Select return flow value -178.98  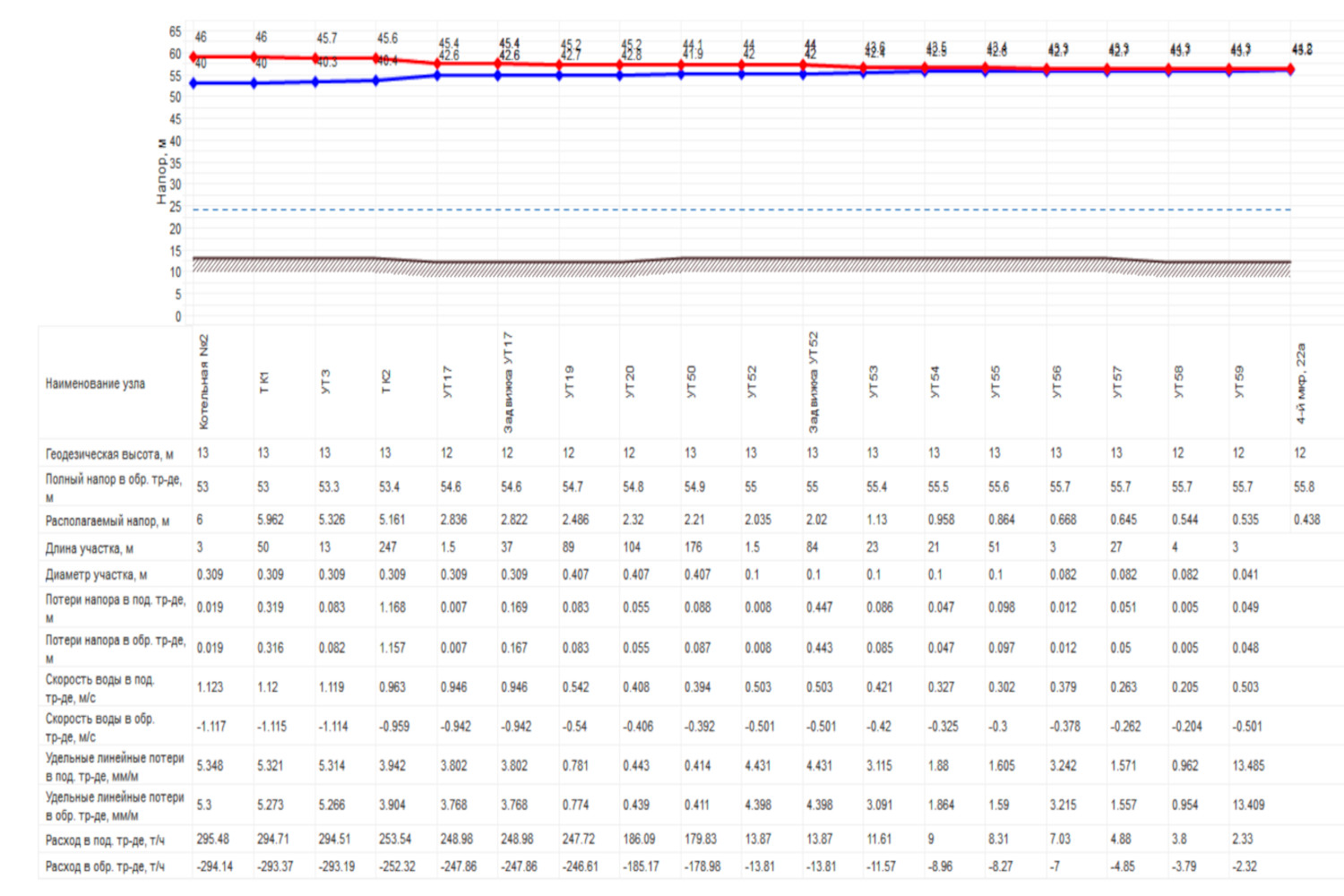702,866
